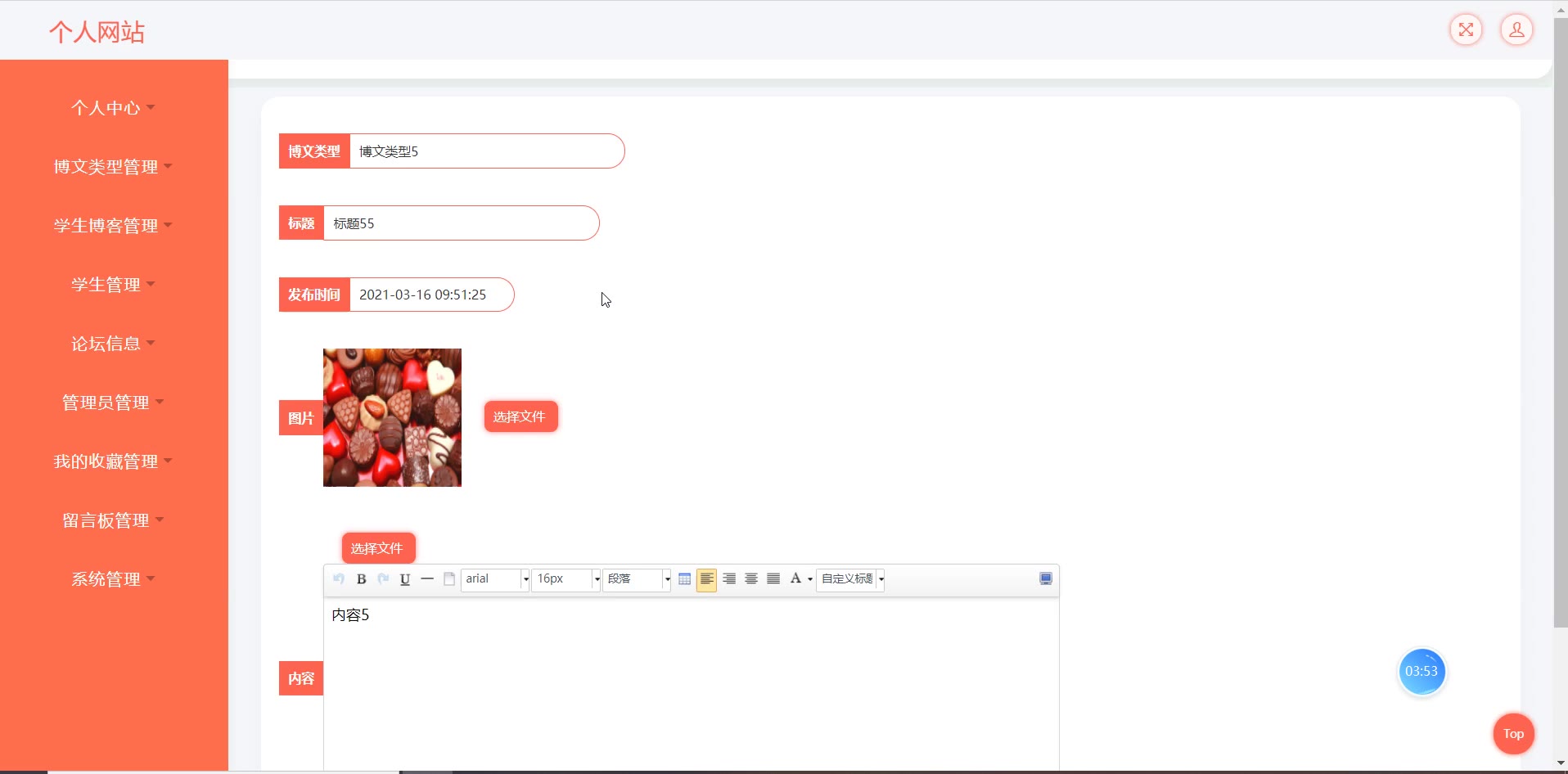The height and width of the screenshot is (774, 1568).
Task: Expand the 留言板管理 sidebar menu
Action: coord(114,520)
